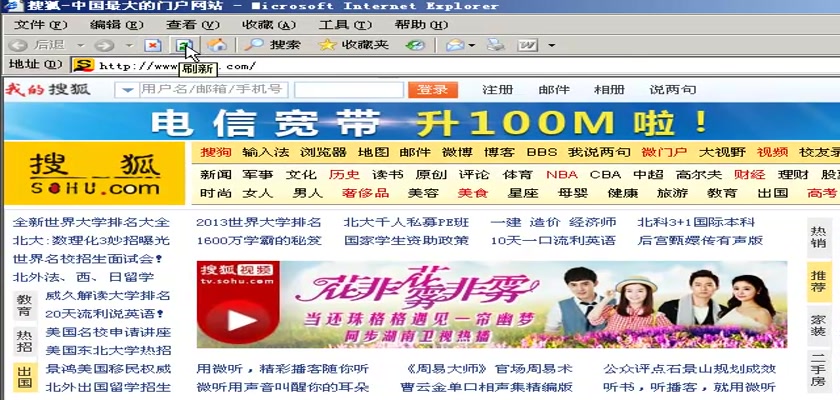Click the Sohu favicon in address bar
The width and height of the screenshot is (840, 400).
point(83,66)
